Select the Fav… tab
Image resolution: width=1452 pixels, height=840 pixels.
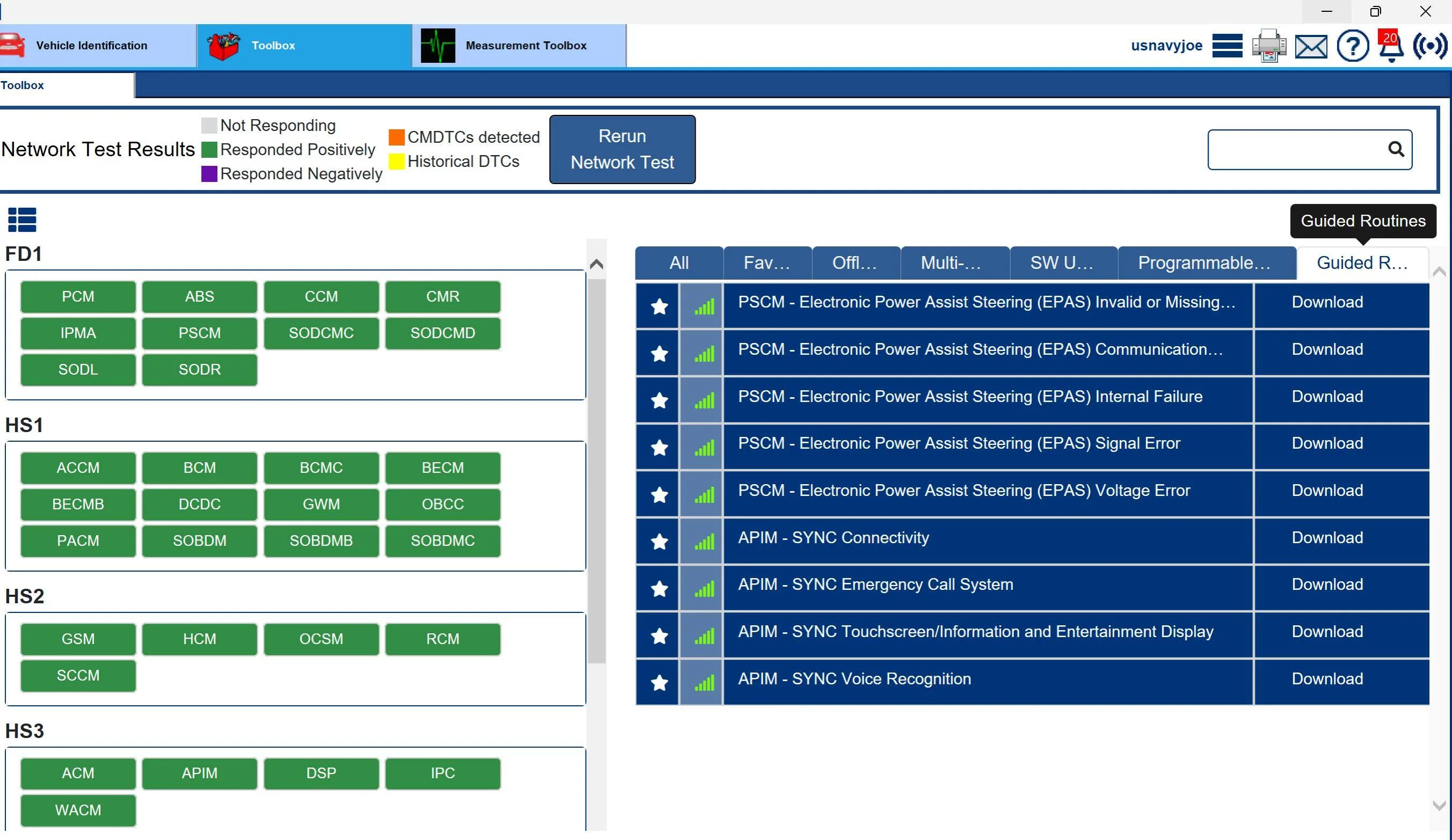click(x=767, y=264)
